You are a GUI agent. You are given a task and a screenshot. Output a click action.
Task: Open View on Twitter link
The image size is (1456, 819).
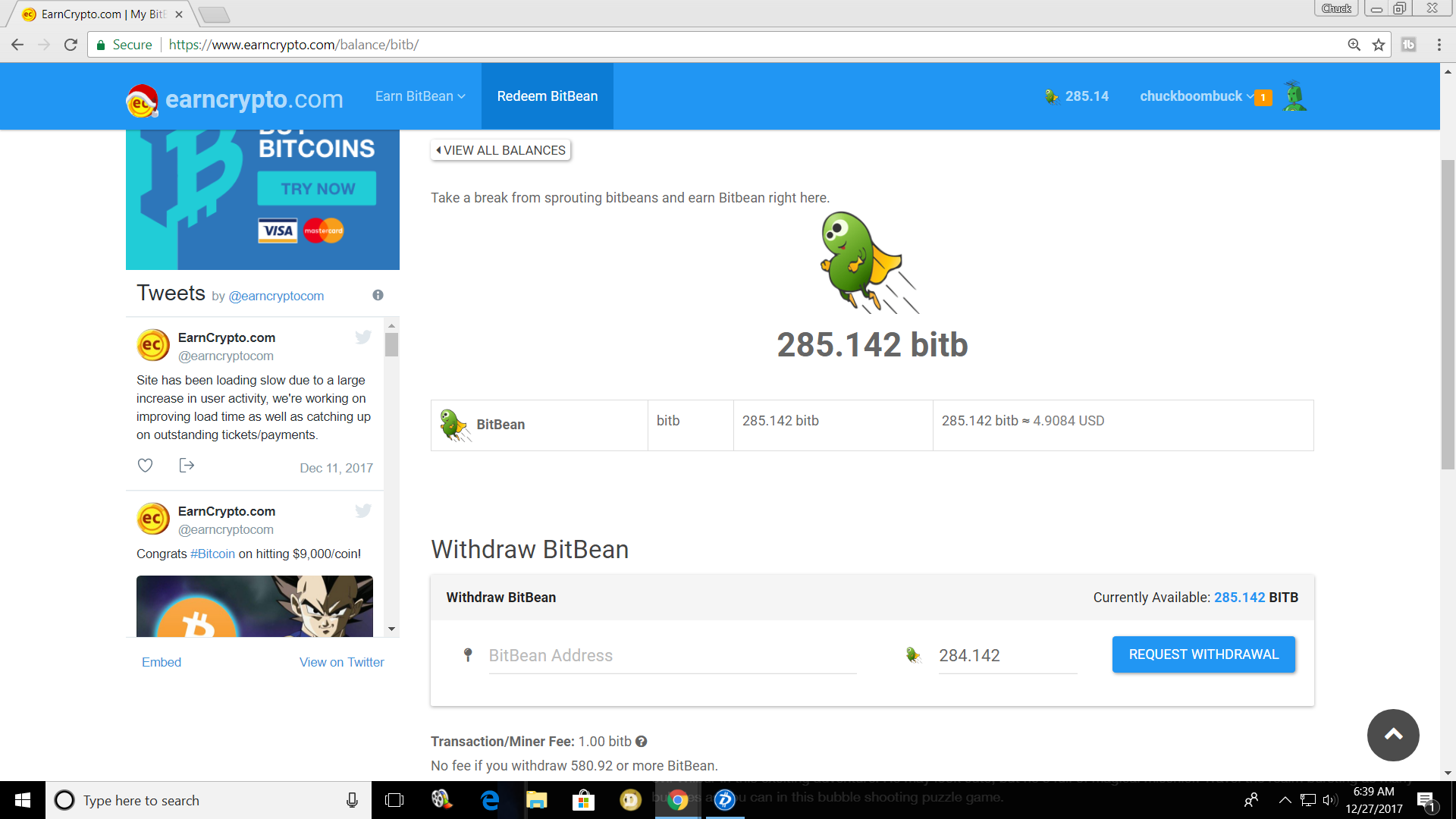[x=341, y=662]
